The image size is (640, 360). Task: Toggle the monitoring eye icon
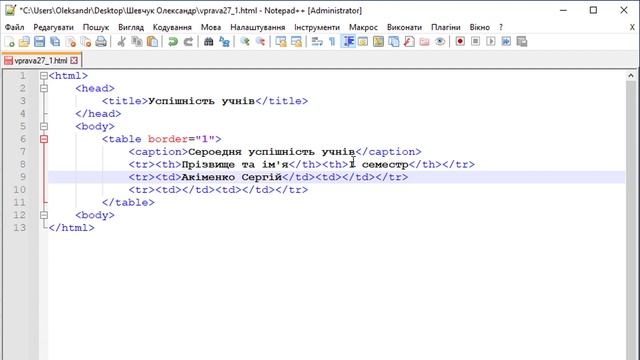[x=440, y=42]
